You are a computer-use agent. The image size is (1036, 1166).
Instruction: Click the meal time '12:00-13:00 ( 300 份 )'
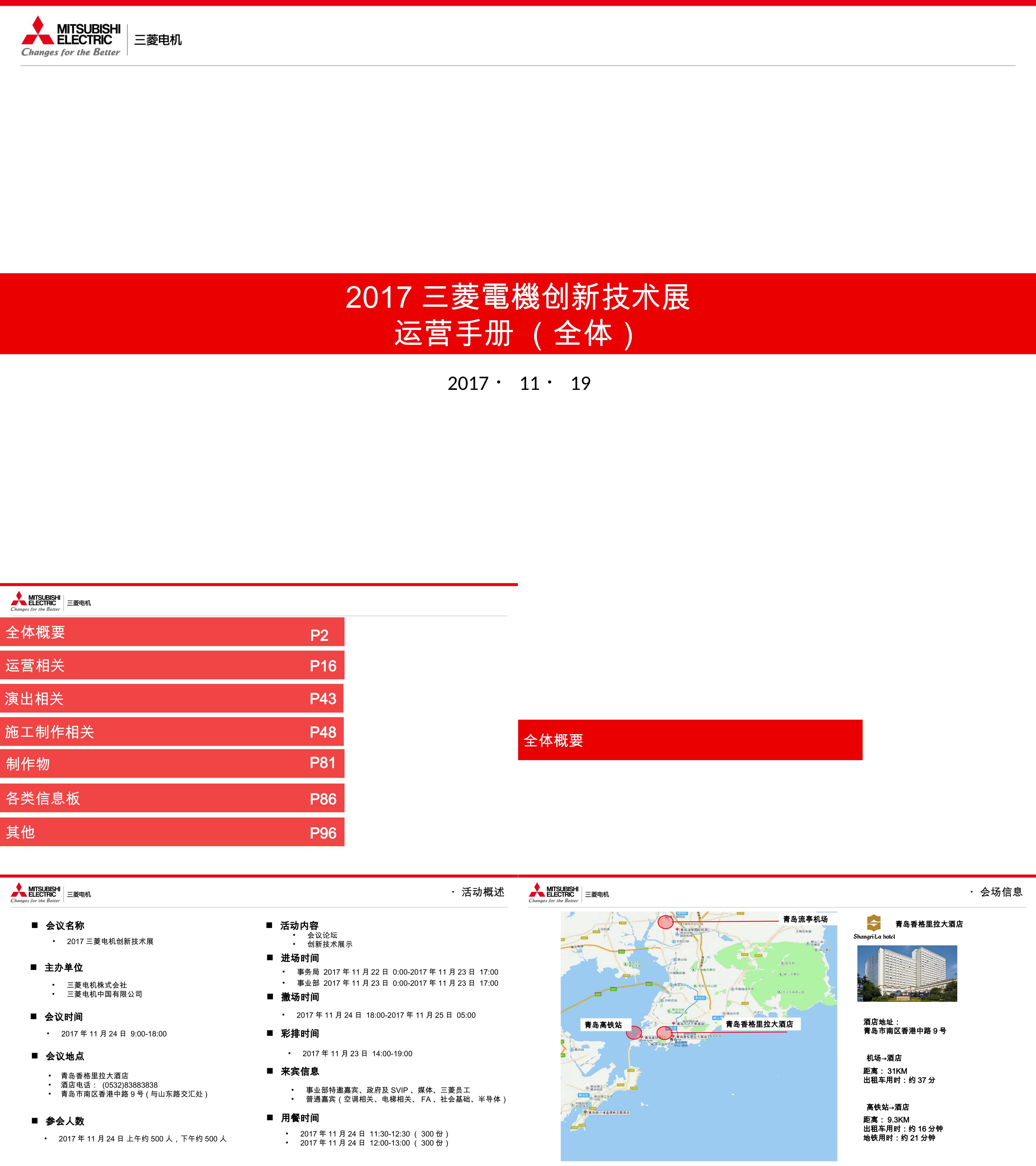click(x=409, y=1143)
